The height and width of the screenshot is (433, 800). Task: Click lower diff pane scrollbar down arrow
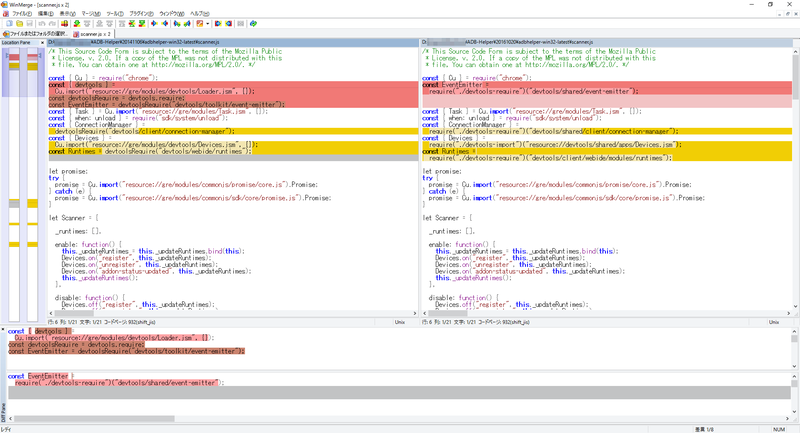coord(794,412)
